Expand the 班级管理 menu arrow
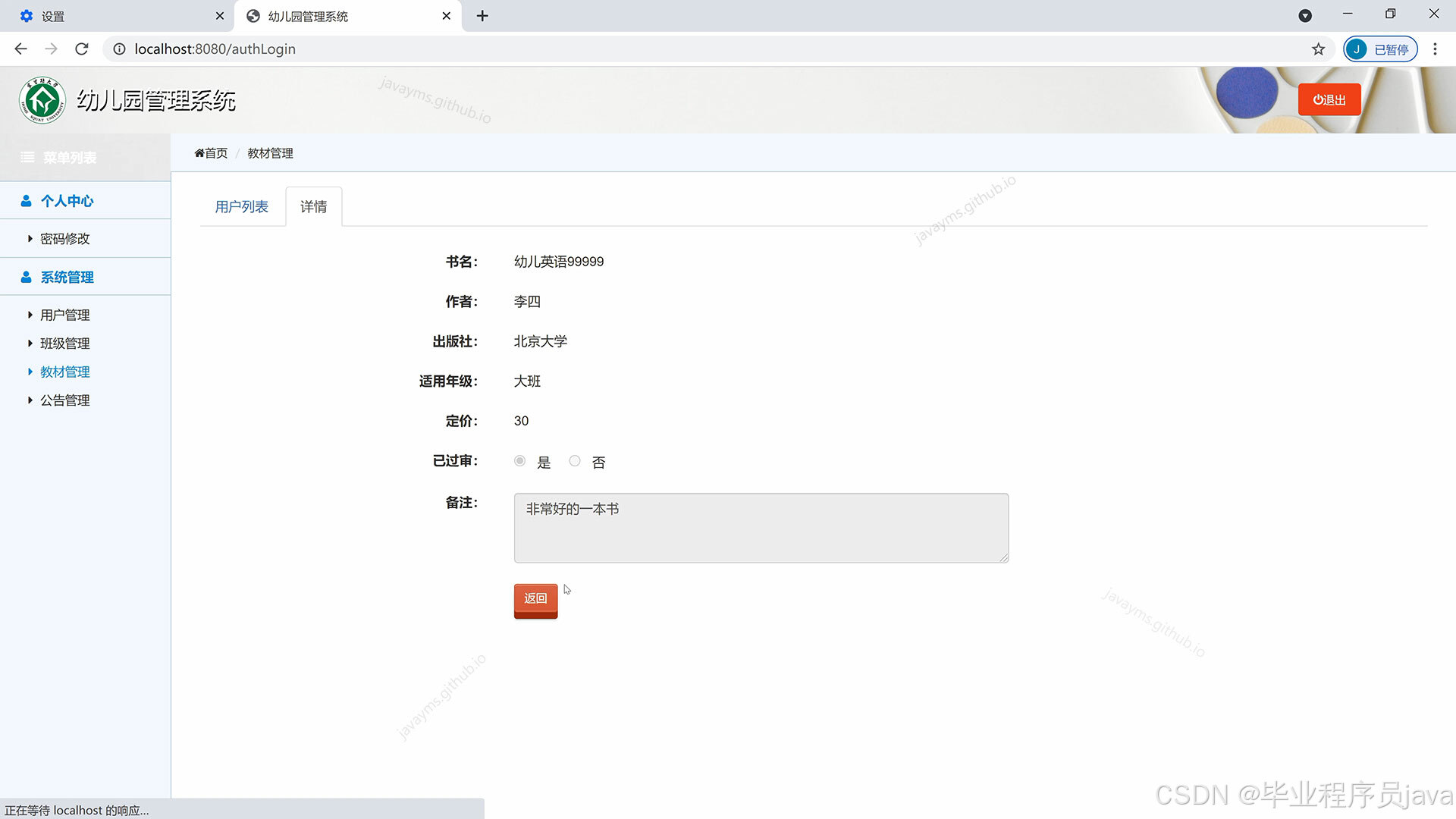Viewport: 1456px width, 819px height. click(30, 344)
